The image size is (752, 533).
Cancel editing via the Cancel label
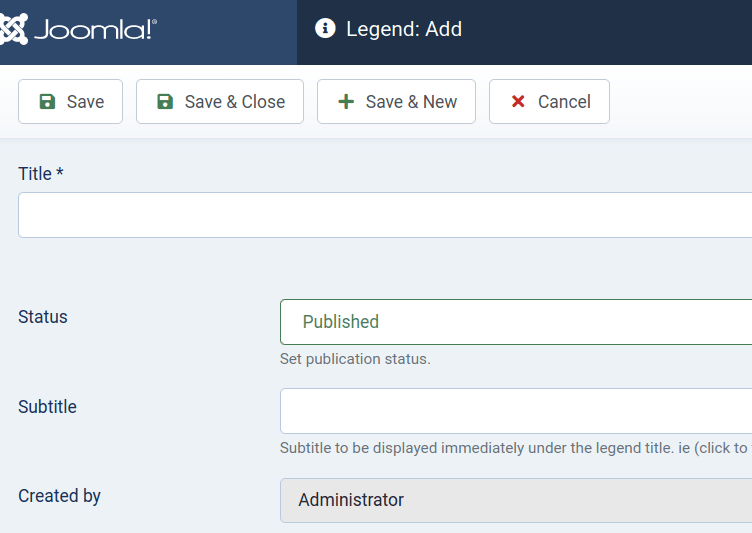[564, 102]
